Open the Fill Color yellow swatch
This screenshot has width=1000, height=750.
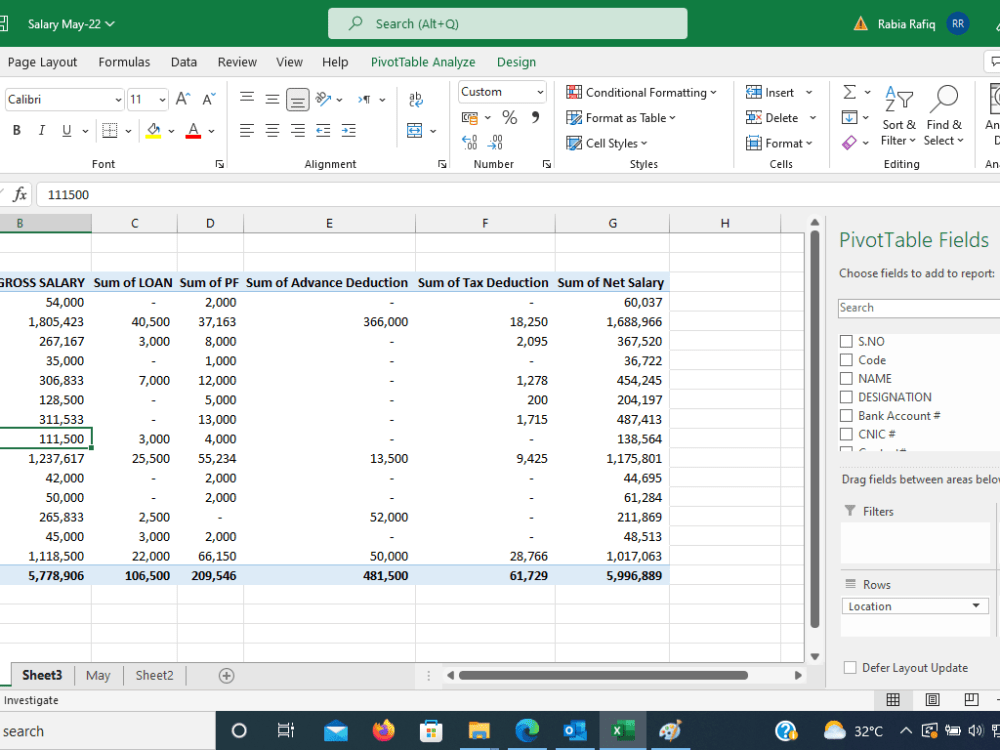coord(154,131)
